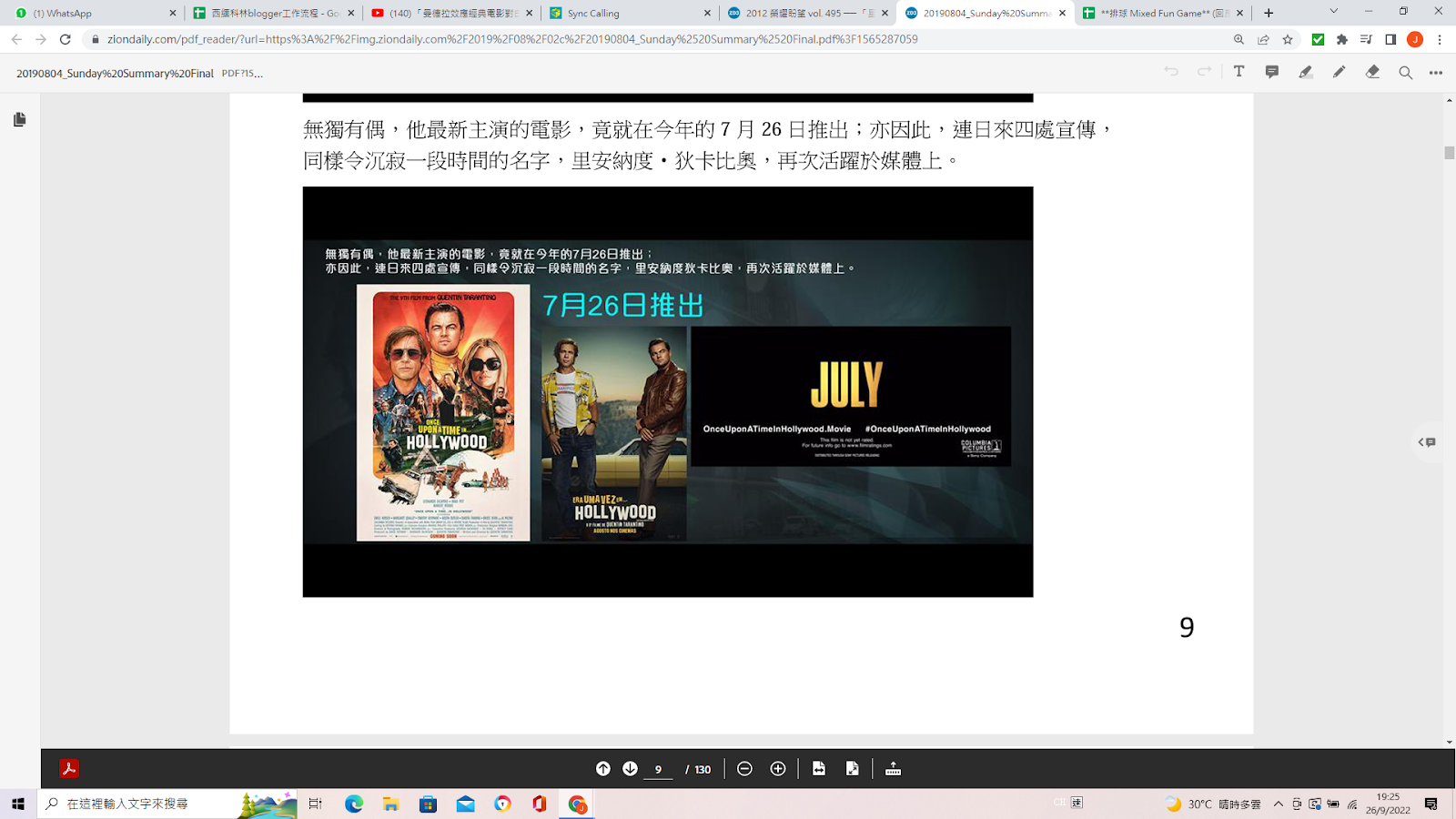Fit full page in view
This screenshot has width=1456, height=819.
(x=853, y=769)
